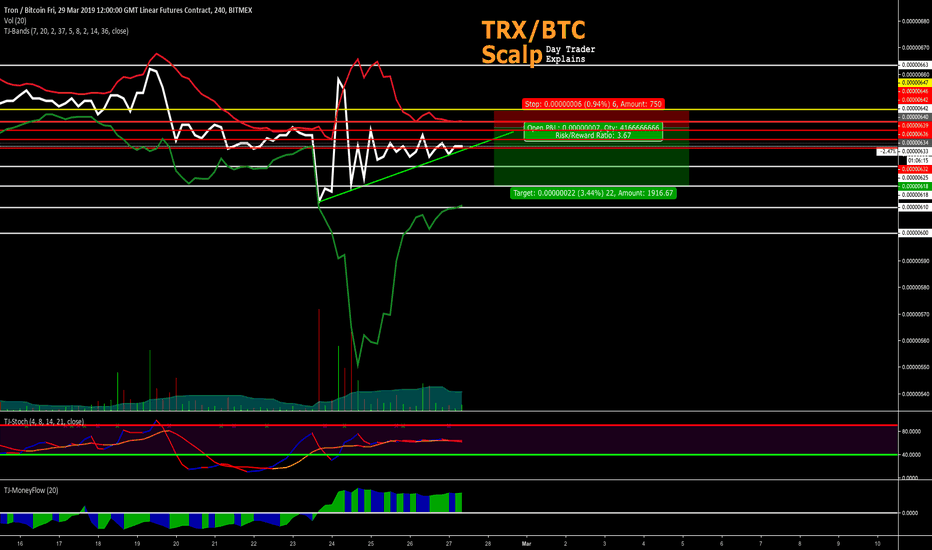Click the green Target 0.00000022 label
Screen dimensions: 932x550
click(x=593, y=193)
